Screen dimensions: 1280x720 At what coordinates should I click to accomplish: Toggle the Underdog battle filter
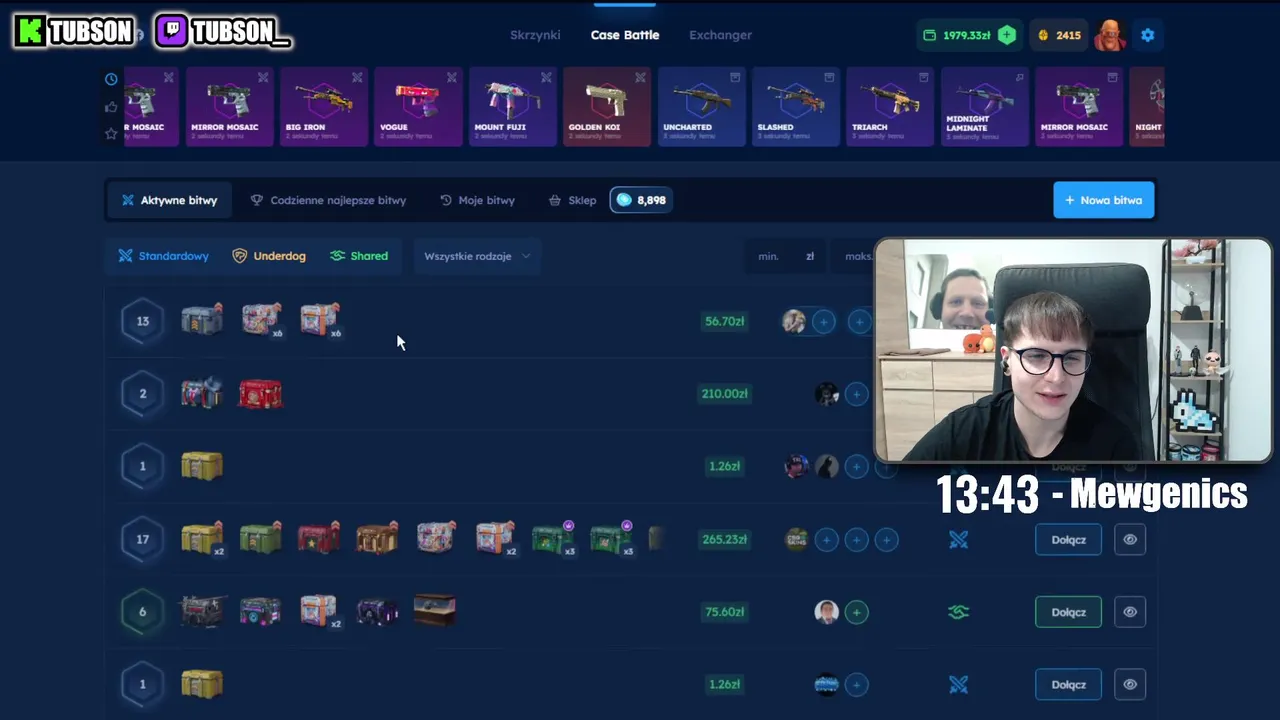click(269, 256)
